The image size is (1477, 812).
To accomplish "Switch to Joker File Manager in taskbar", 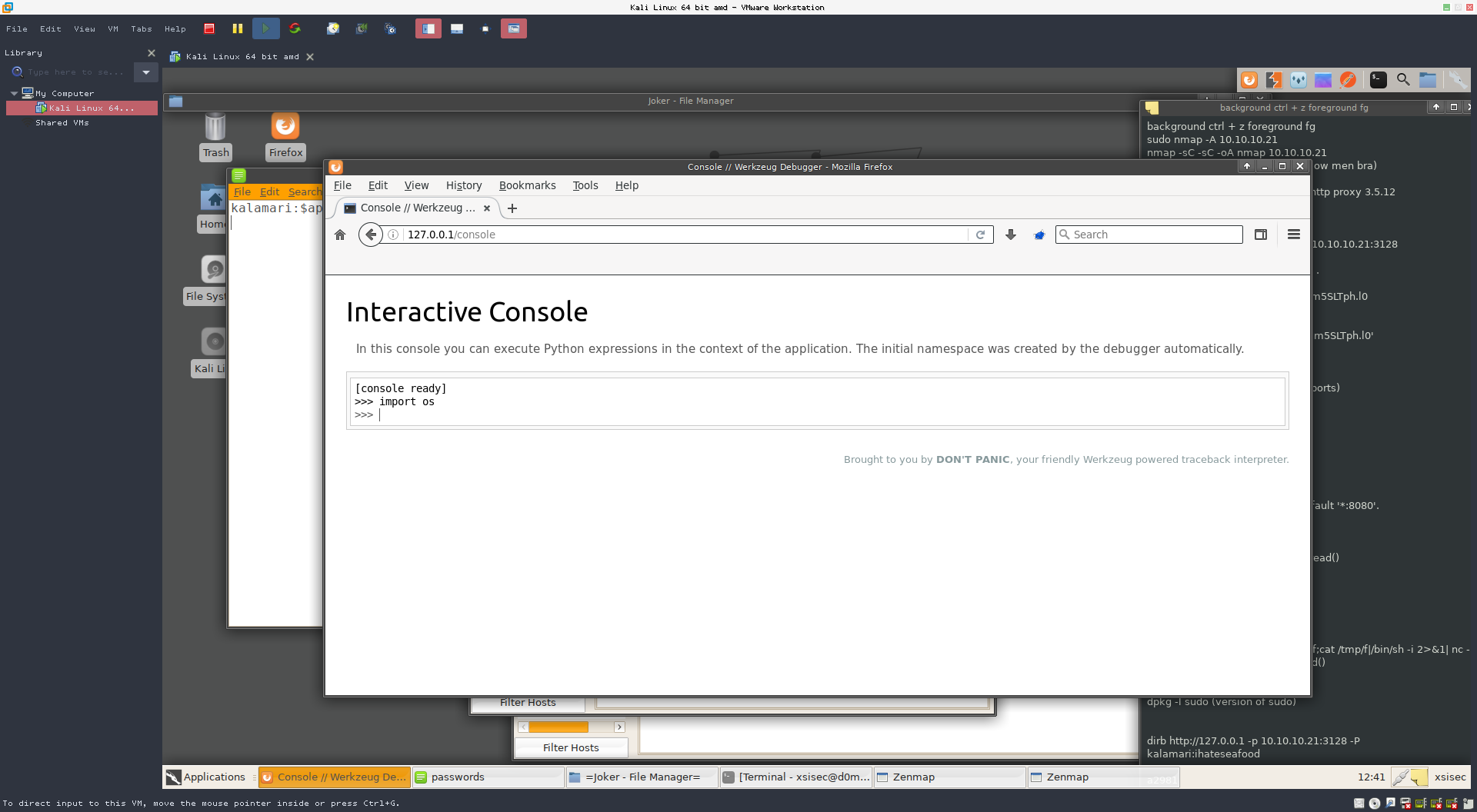I will (x=642, y=777).
